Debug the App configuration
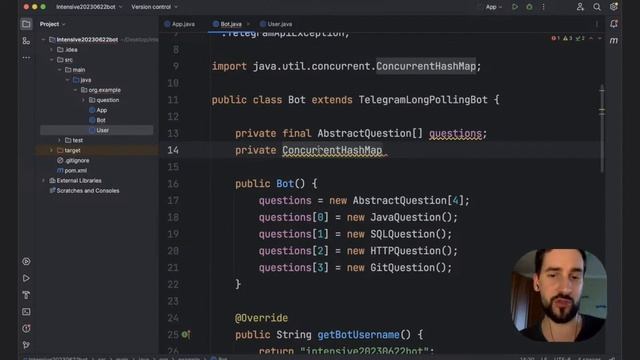This screenshot has height=360, width=640. (529, 7)
